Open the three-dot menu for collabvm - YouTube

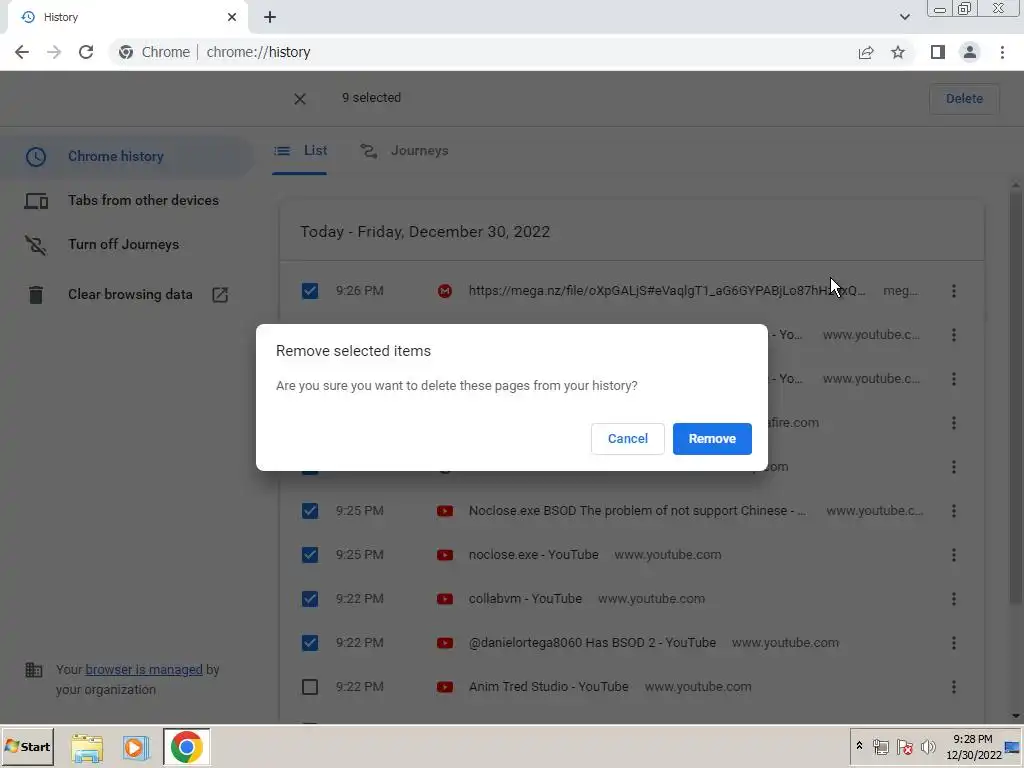pos(953,599)
